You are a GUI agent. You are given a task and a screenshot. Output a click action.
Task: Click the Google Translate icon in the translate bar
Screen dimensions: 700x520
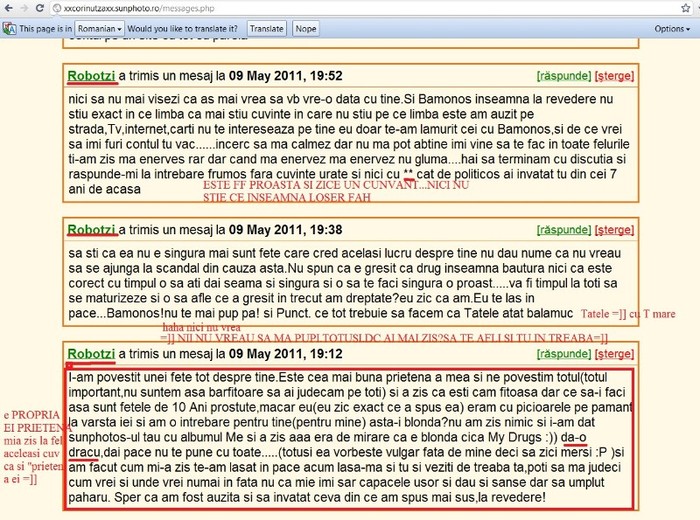coord(9,29)
